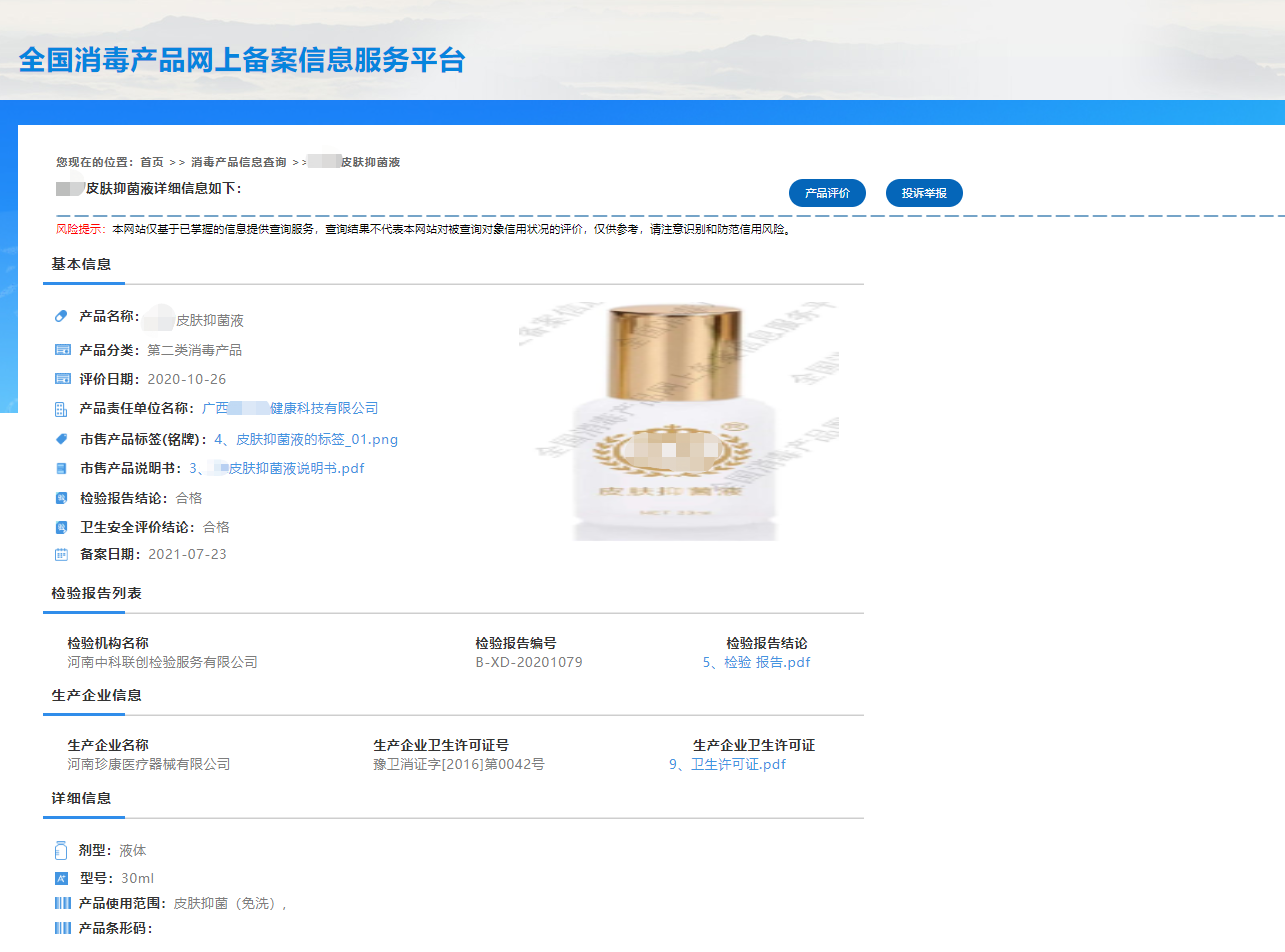Click the pill icon beside 产品名称
Image resolution: width=1285 pixels, height=952 pixels.
pos(61,316)
